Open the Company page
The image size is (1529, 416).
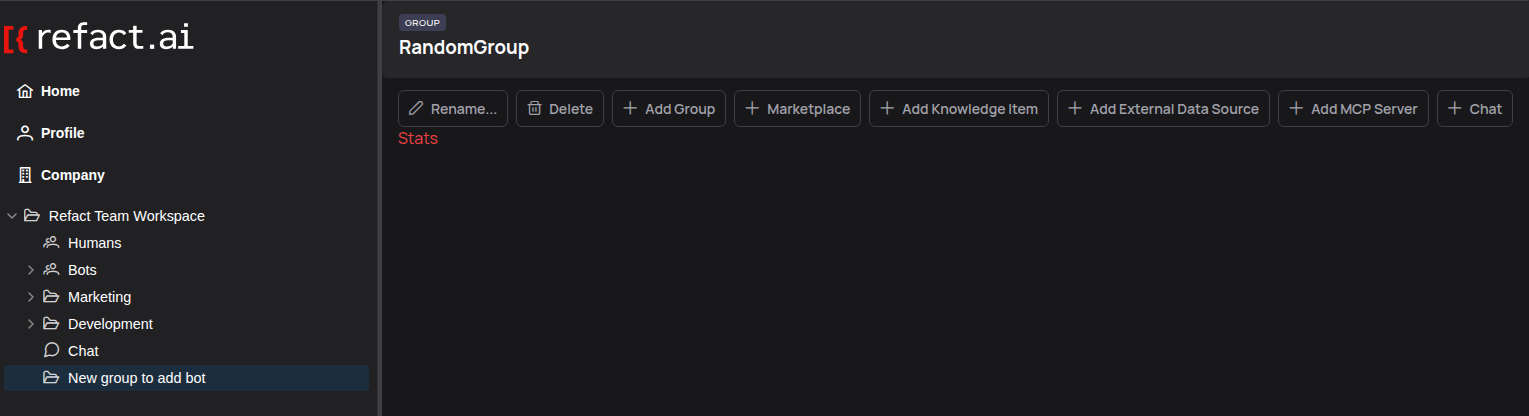coord(73,175)
